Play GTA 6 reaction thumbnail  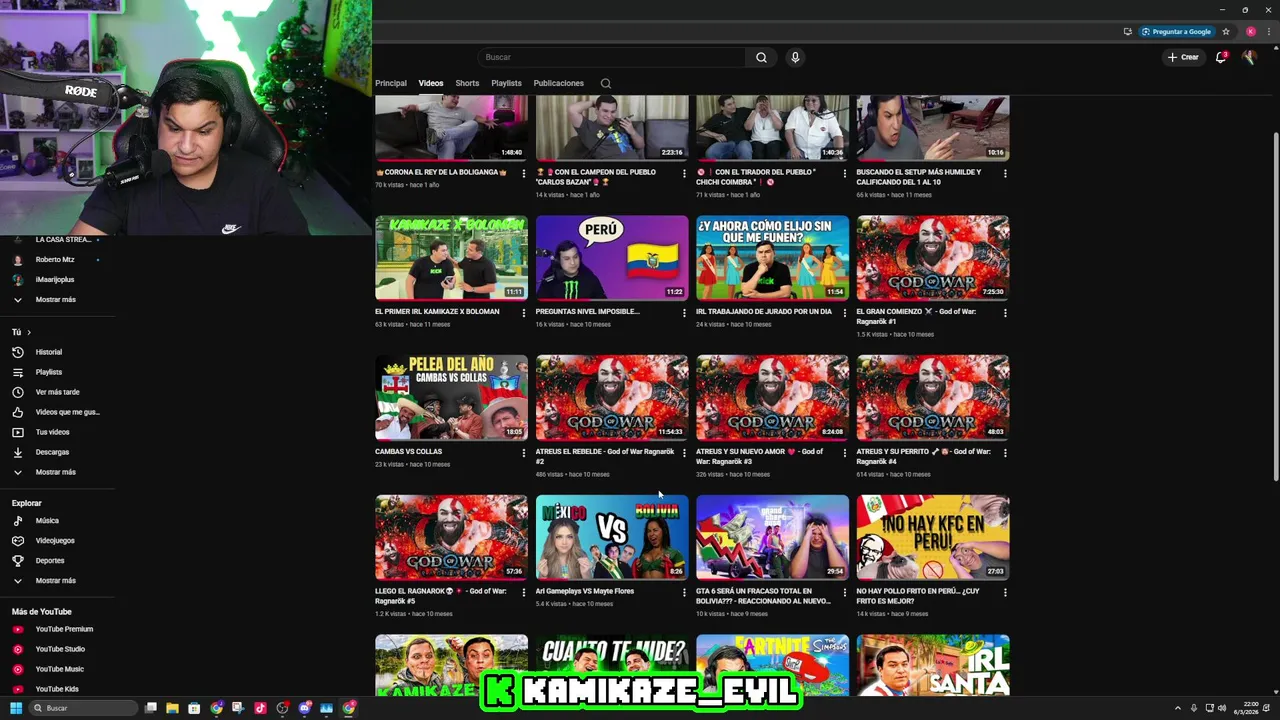772,537
